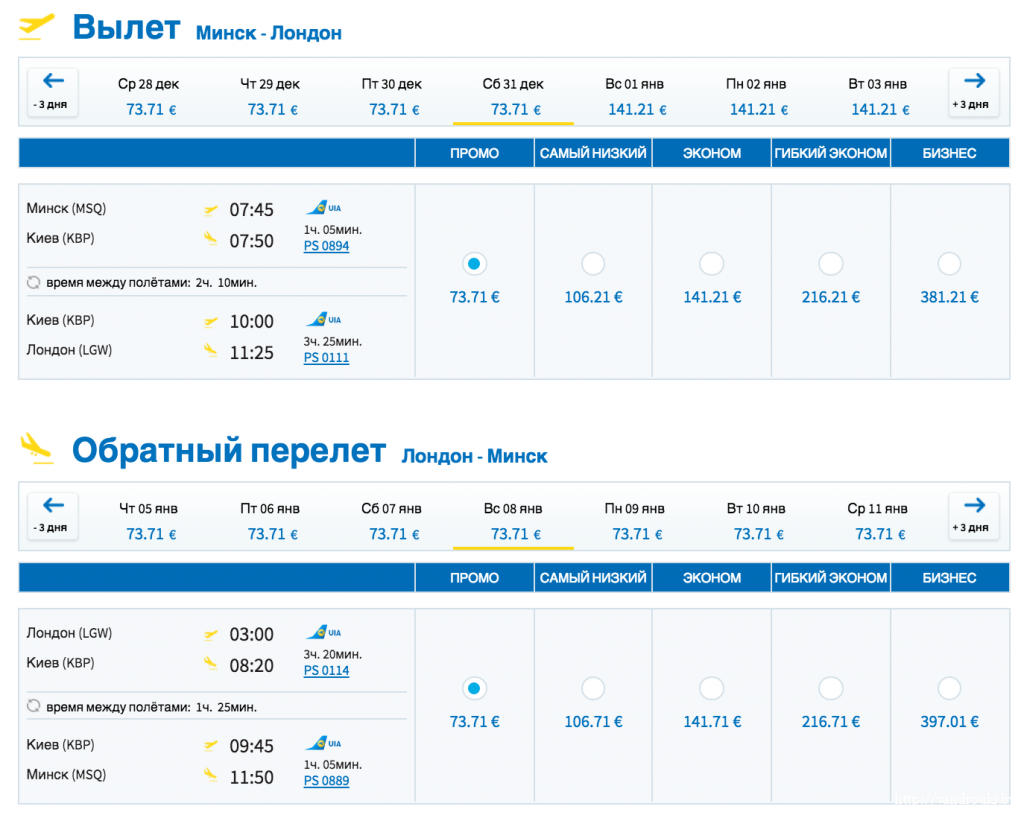Advance return dates forward by 3 days

click(974, 514)
